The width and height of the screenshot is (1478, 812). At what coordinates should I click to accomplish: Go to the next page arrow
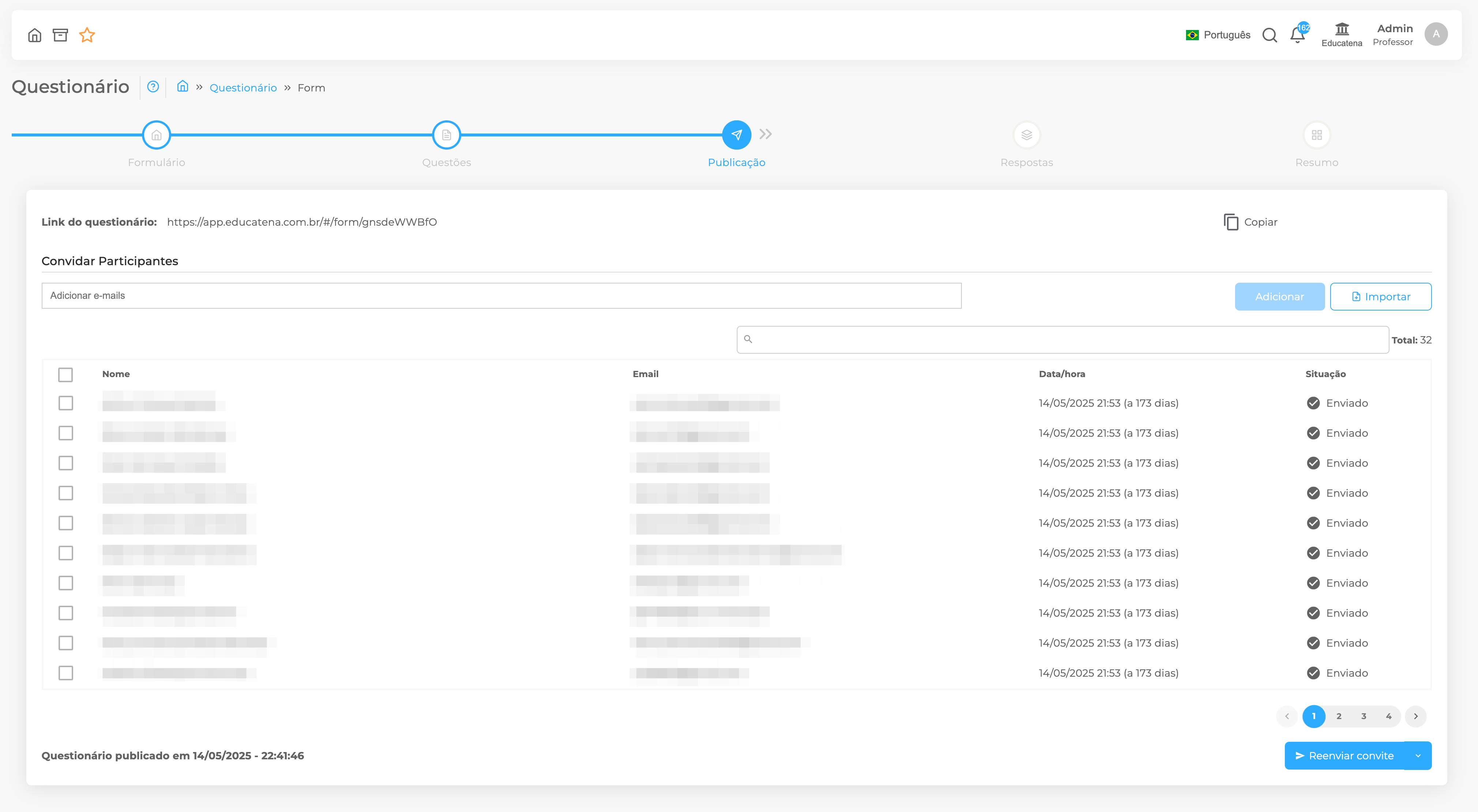(x=1415, y=716)
